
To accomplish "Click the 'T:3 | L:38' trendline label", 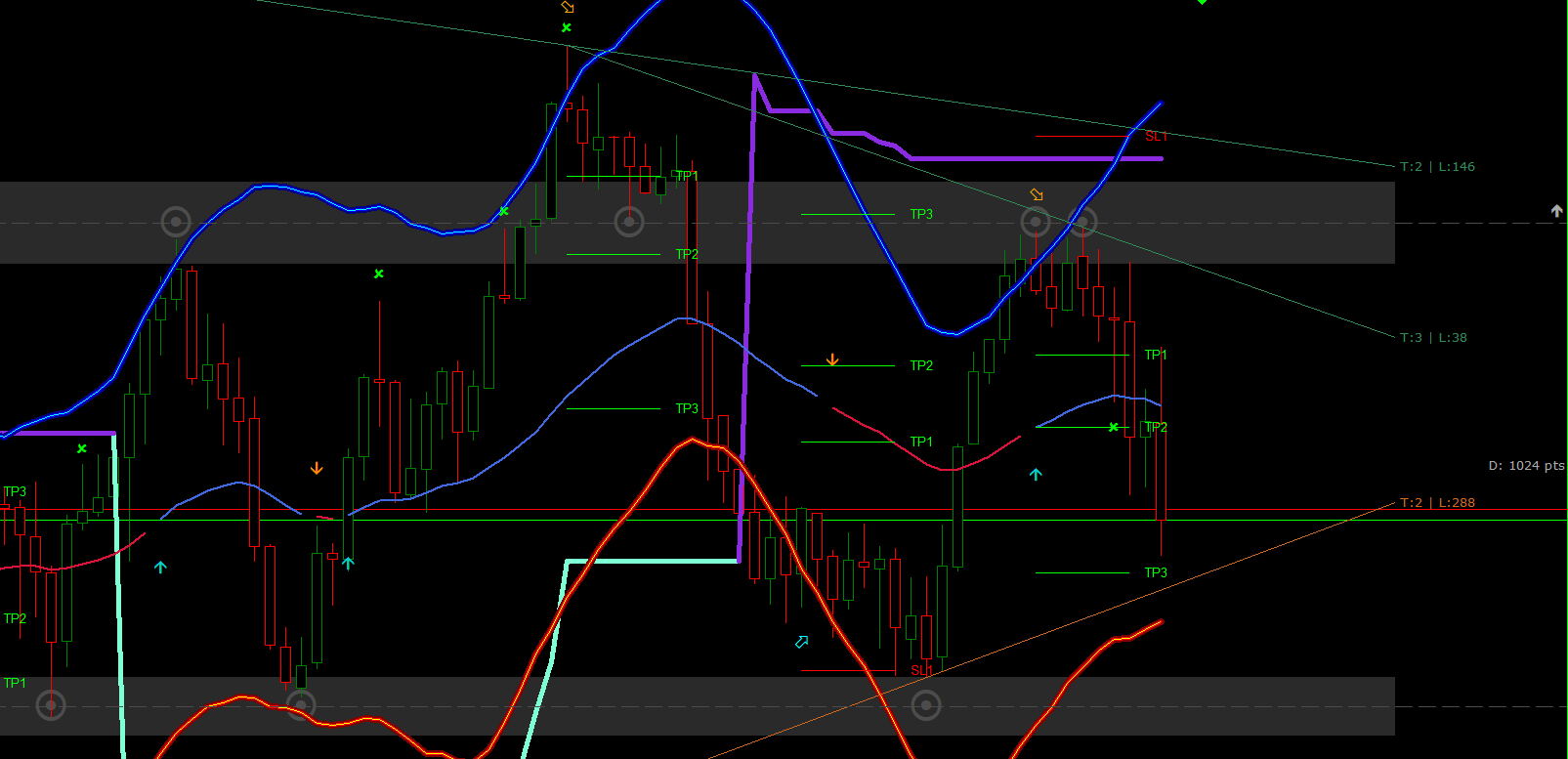I will (x=1433, y=338).
